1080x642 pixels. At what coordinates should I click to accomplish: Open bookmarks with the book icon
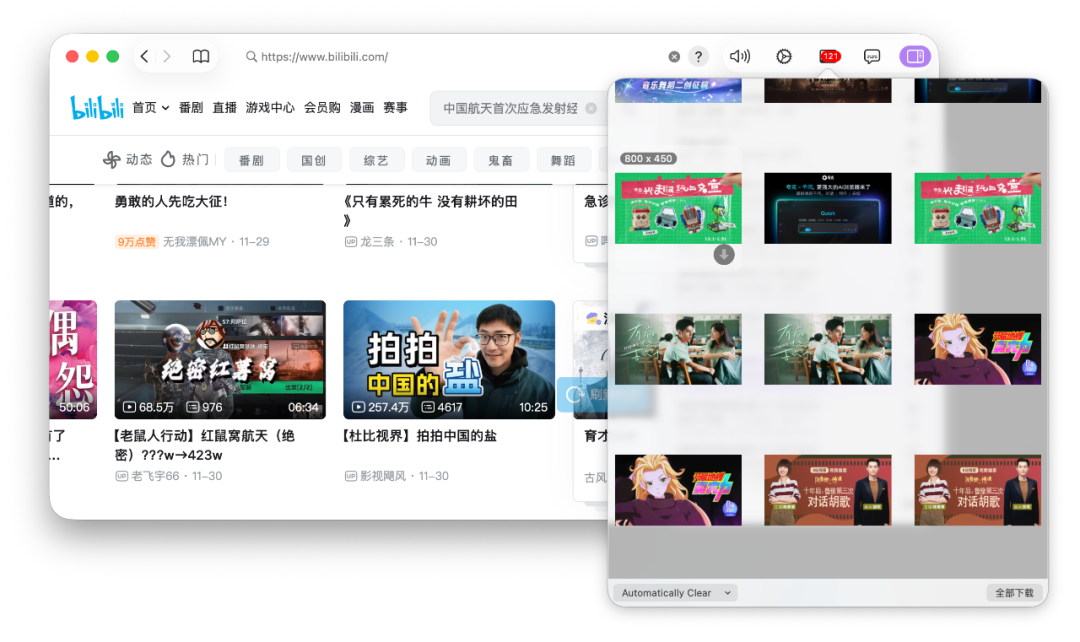(x=200, y=56)
